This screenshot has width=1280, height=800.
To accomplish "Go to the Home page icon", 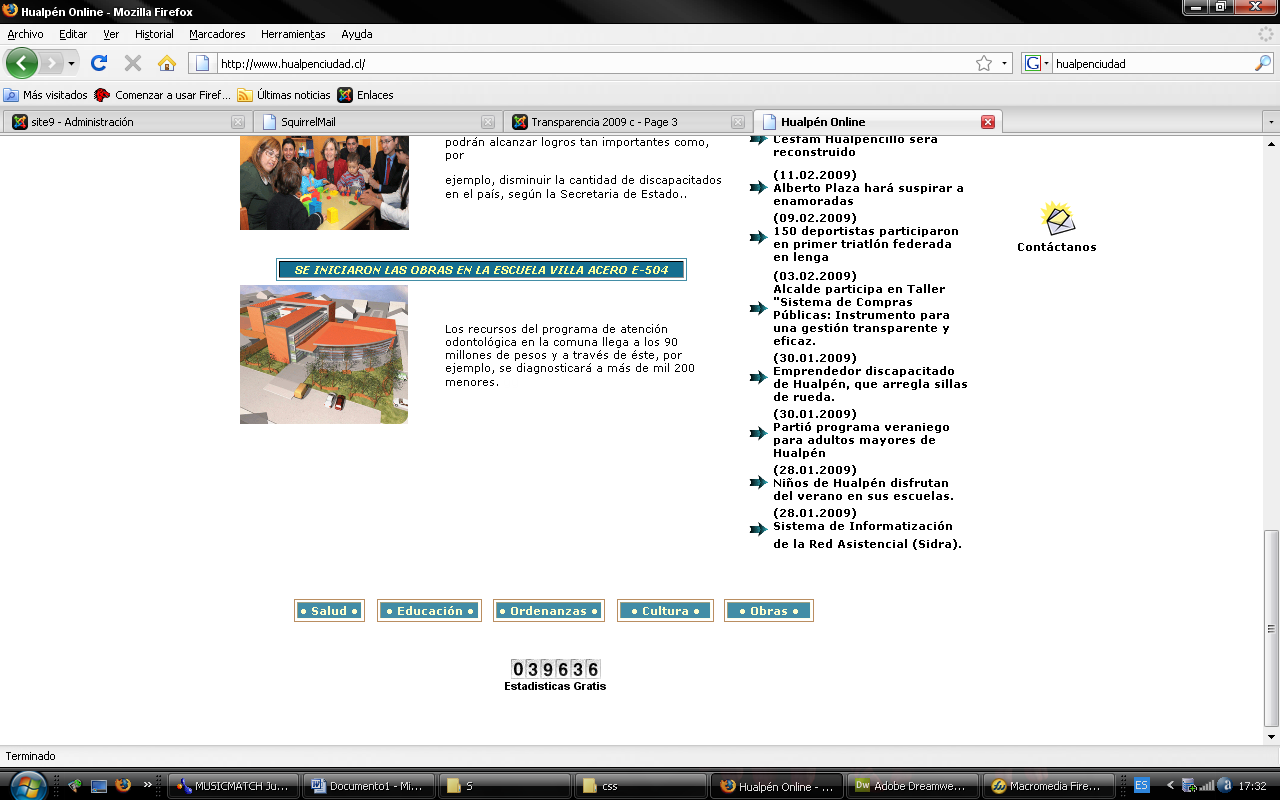I will 167,63.
